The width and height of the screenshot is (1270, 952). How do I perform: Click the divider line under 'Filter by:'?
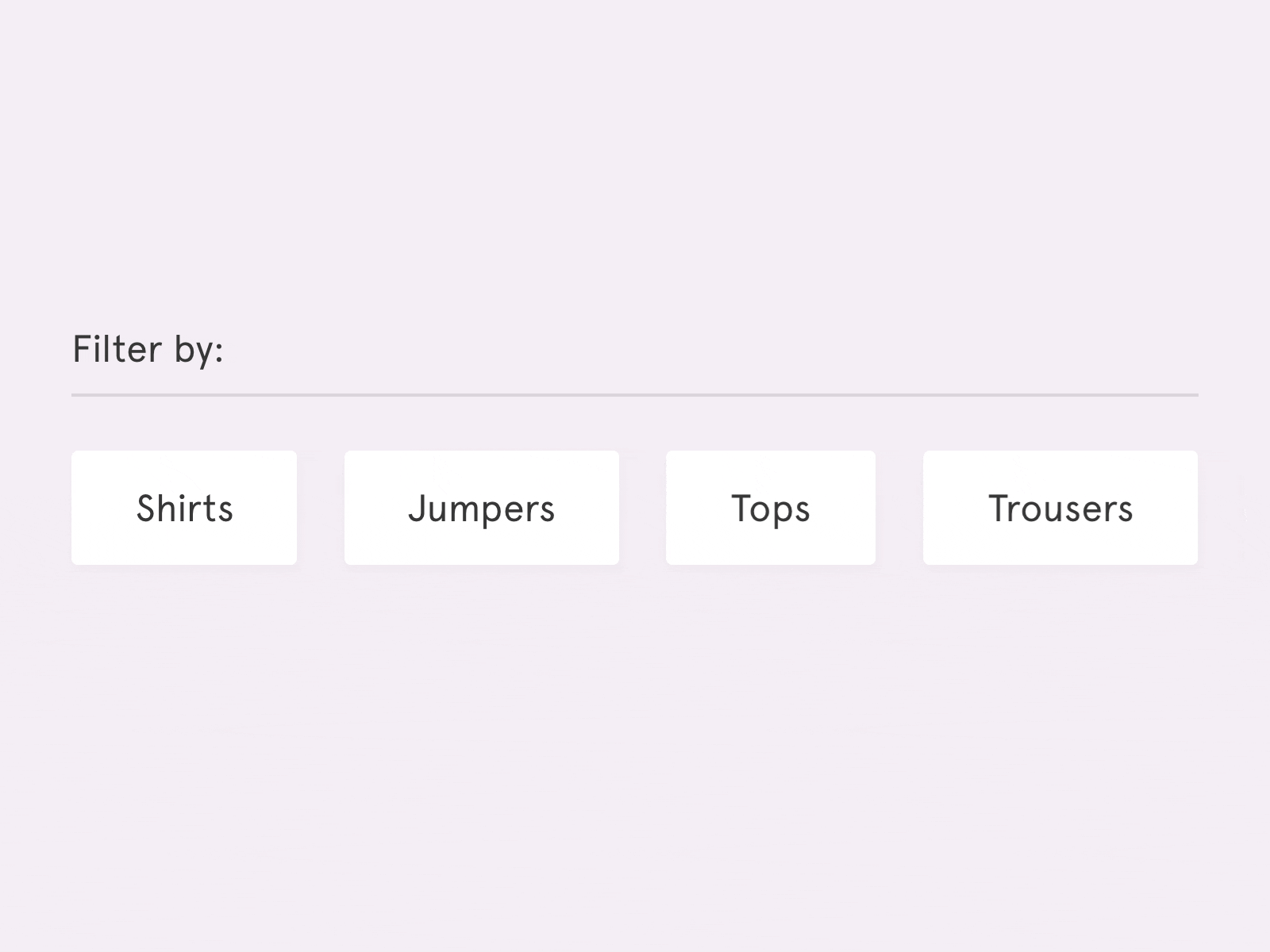(635, 392)
